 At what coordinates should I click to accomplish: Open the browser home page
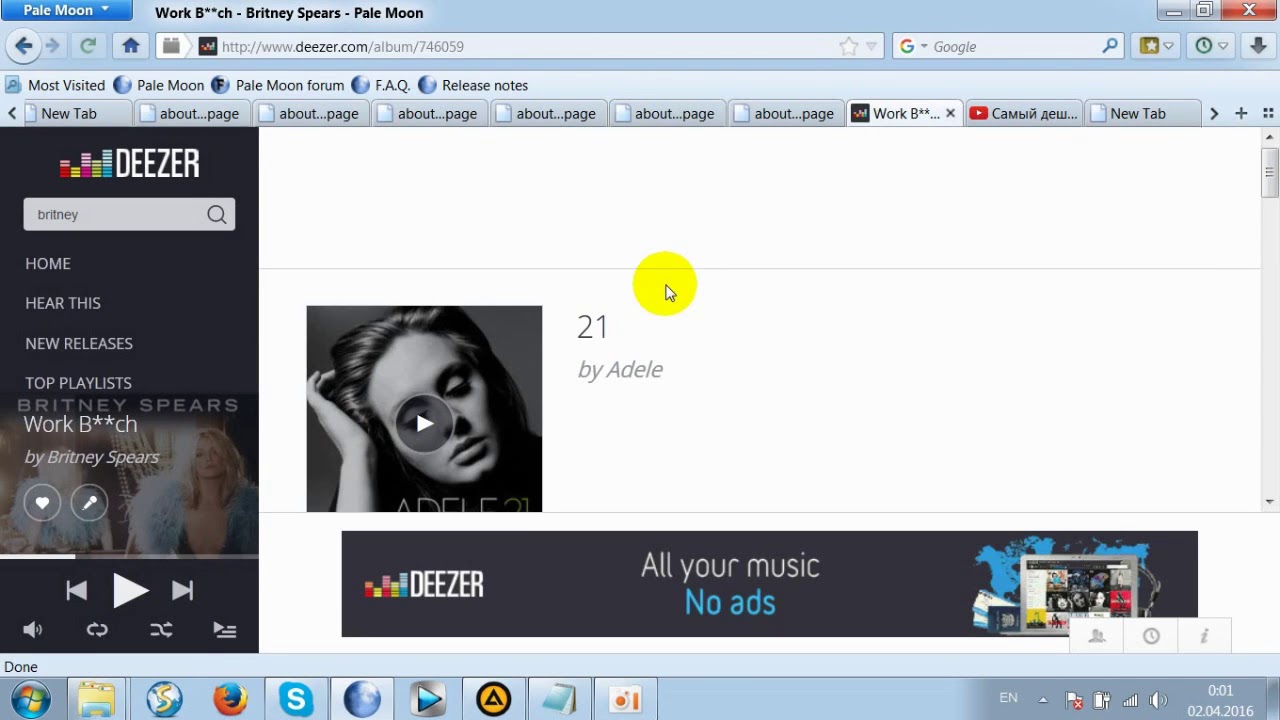[131, 46]
